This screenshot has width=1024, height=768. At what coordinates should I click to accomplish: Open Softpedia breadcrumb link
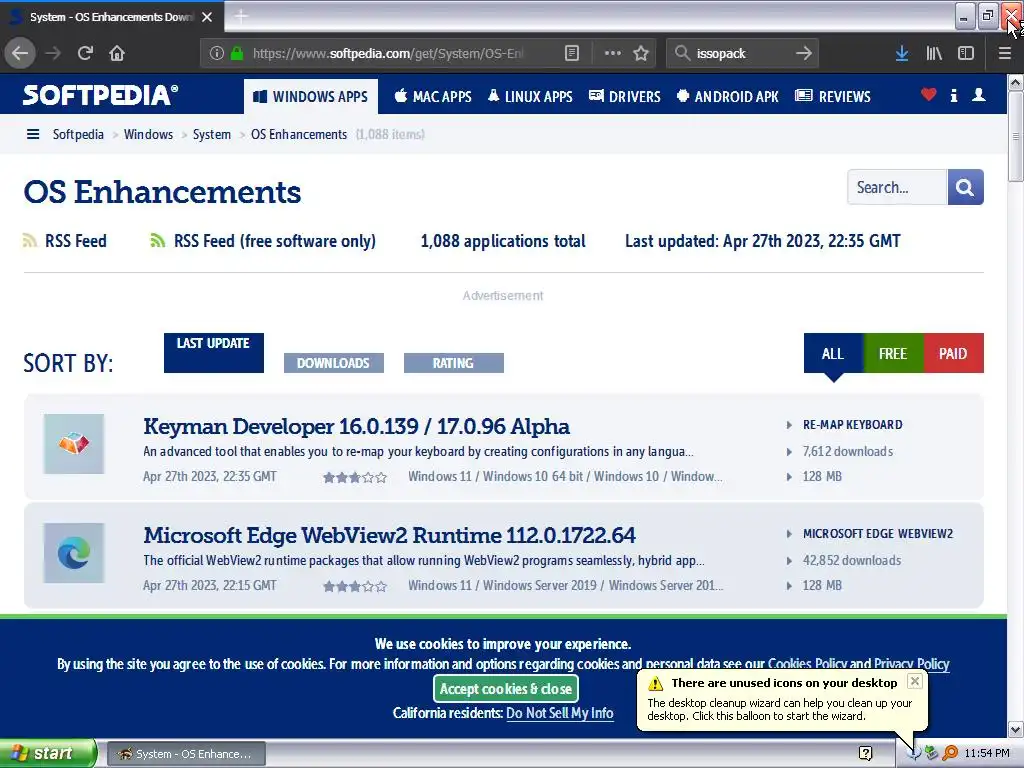point(78,135)
